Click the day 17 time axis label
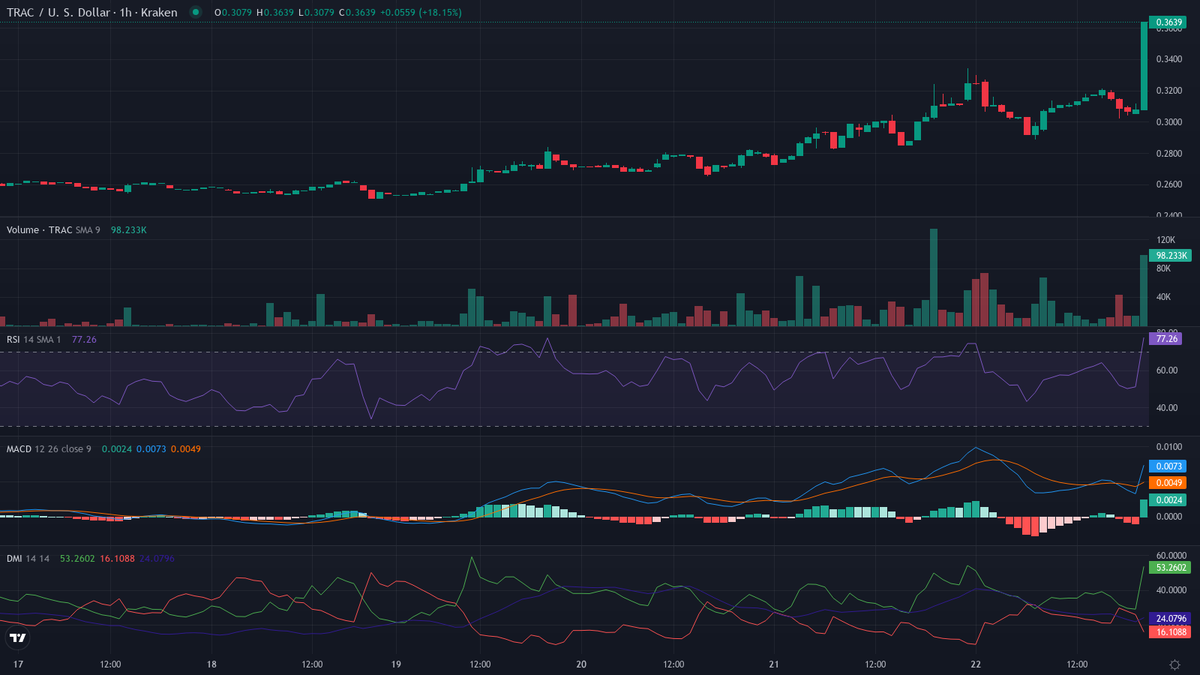This screenshot has width=1200, height=675. 16,664
